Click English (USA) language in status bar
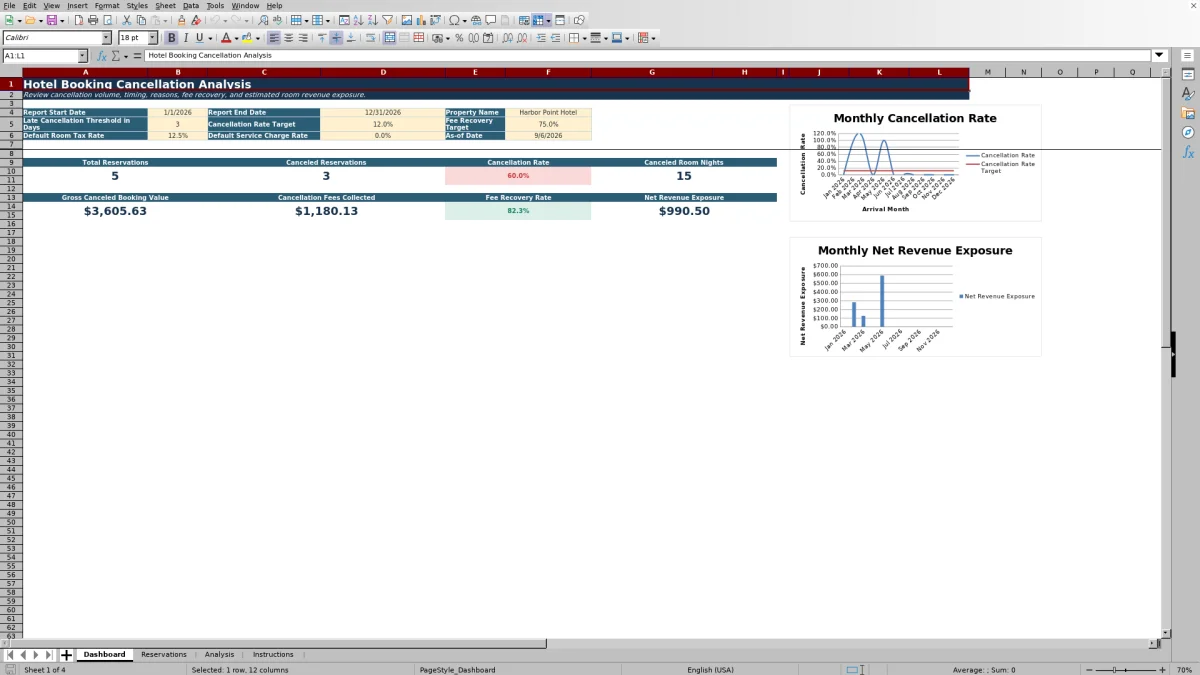The width and height of the screenshot is (1200, 675). pos(710,670)
